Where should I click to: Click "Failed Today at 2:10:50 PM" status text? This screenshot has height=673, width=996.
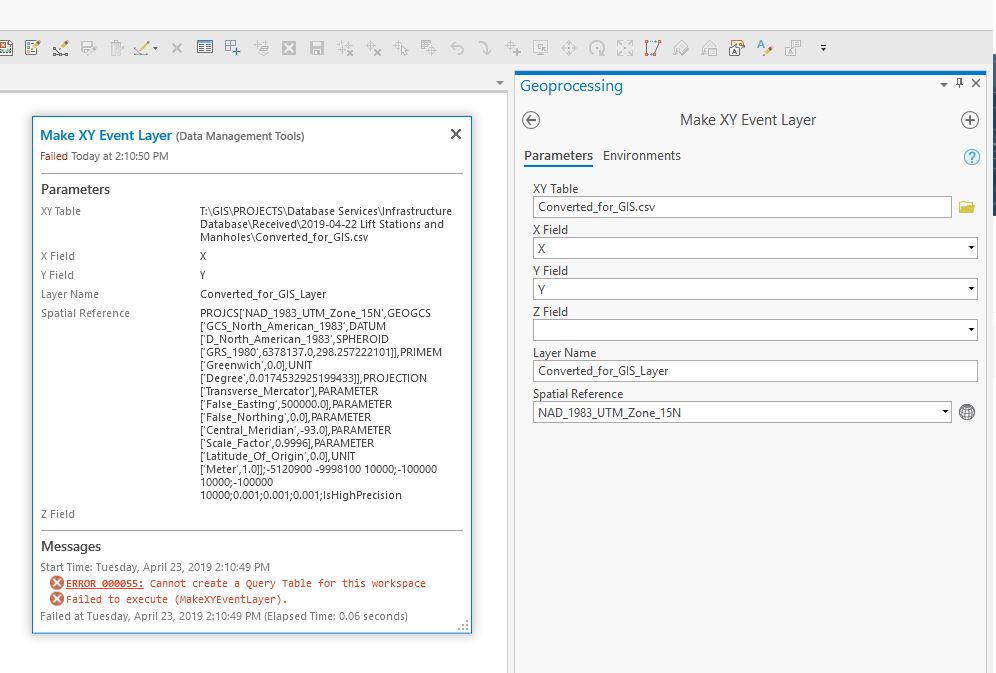[x=104, y=156]
